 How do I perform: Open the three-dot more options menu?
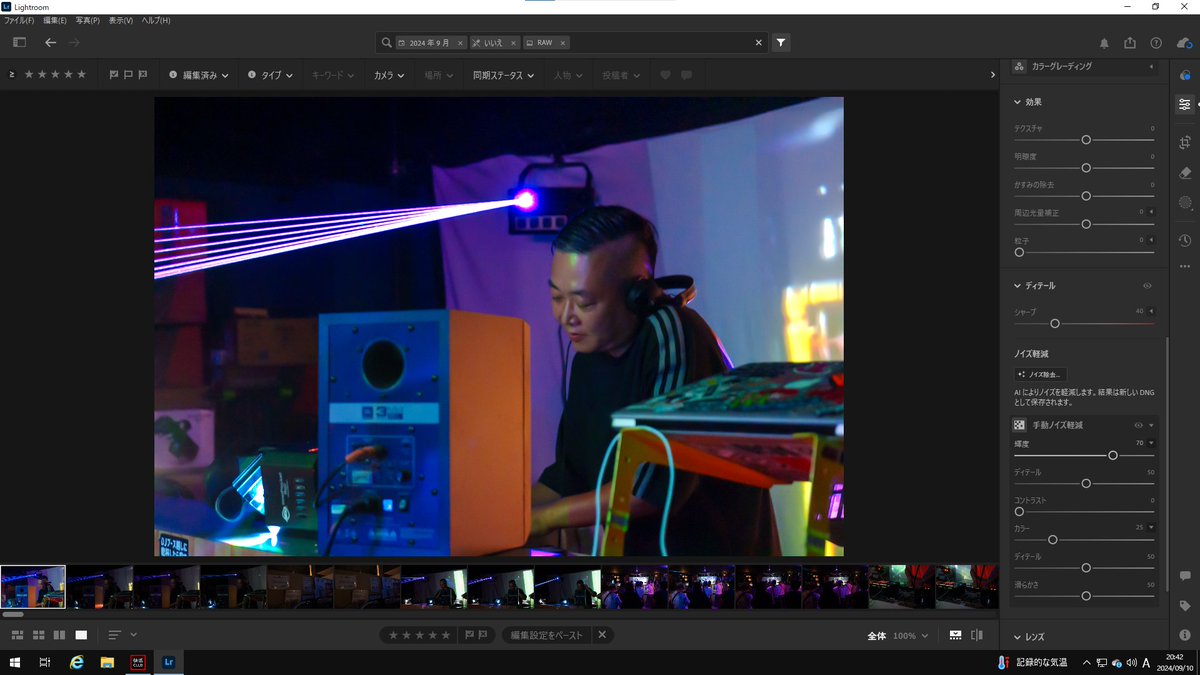point(1185,266)
